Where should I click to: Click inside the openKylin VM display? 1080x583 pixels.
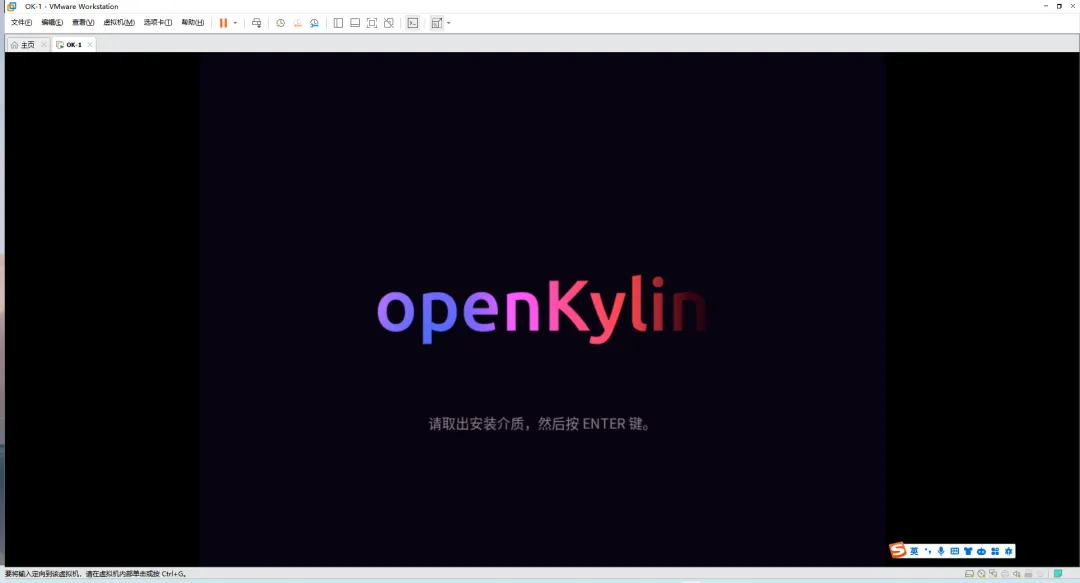click(x=542, y=309)
